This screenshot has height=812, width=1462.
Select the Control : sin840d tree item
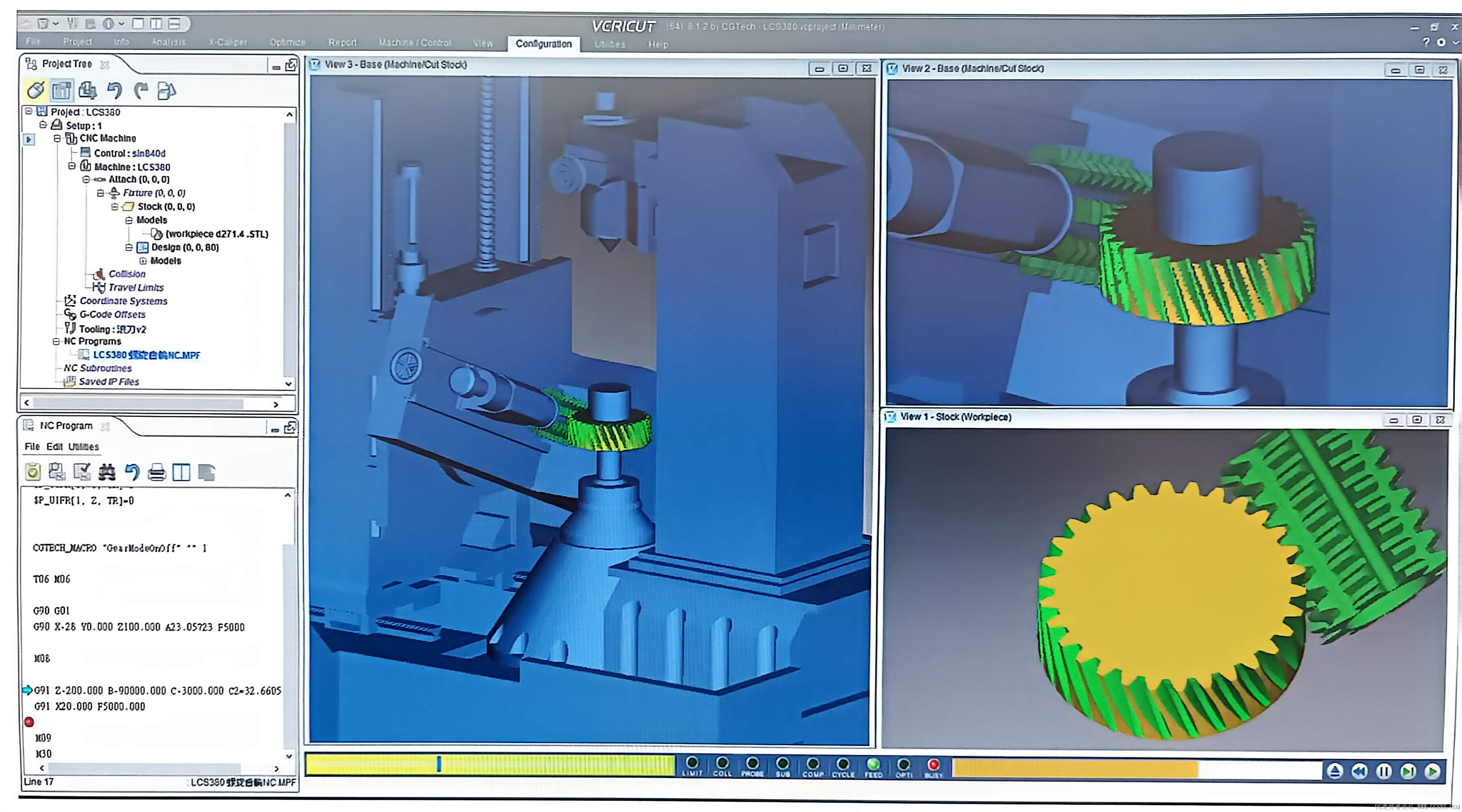(x=130, y=153)
